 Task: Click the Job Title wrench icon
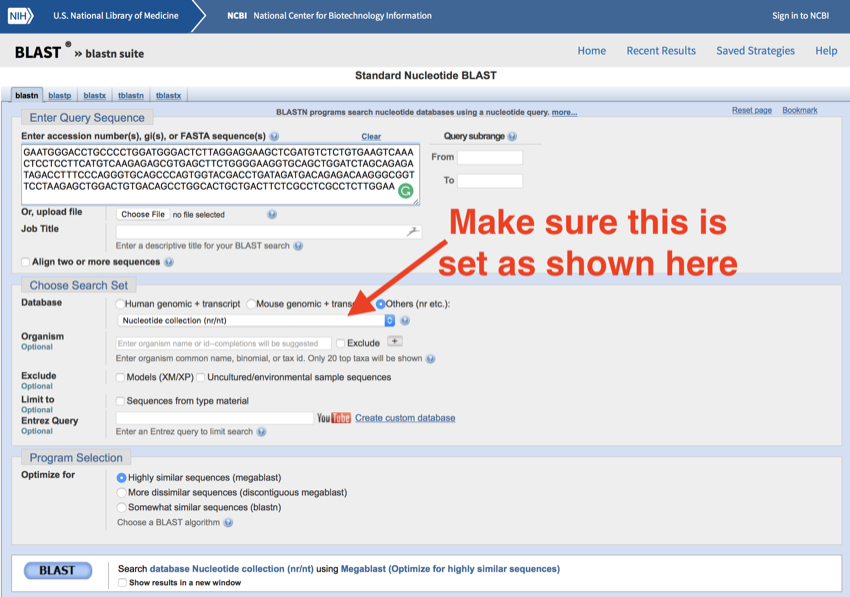point(411,231)
